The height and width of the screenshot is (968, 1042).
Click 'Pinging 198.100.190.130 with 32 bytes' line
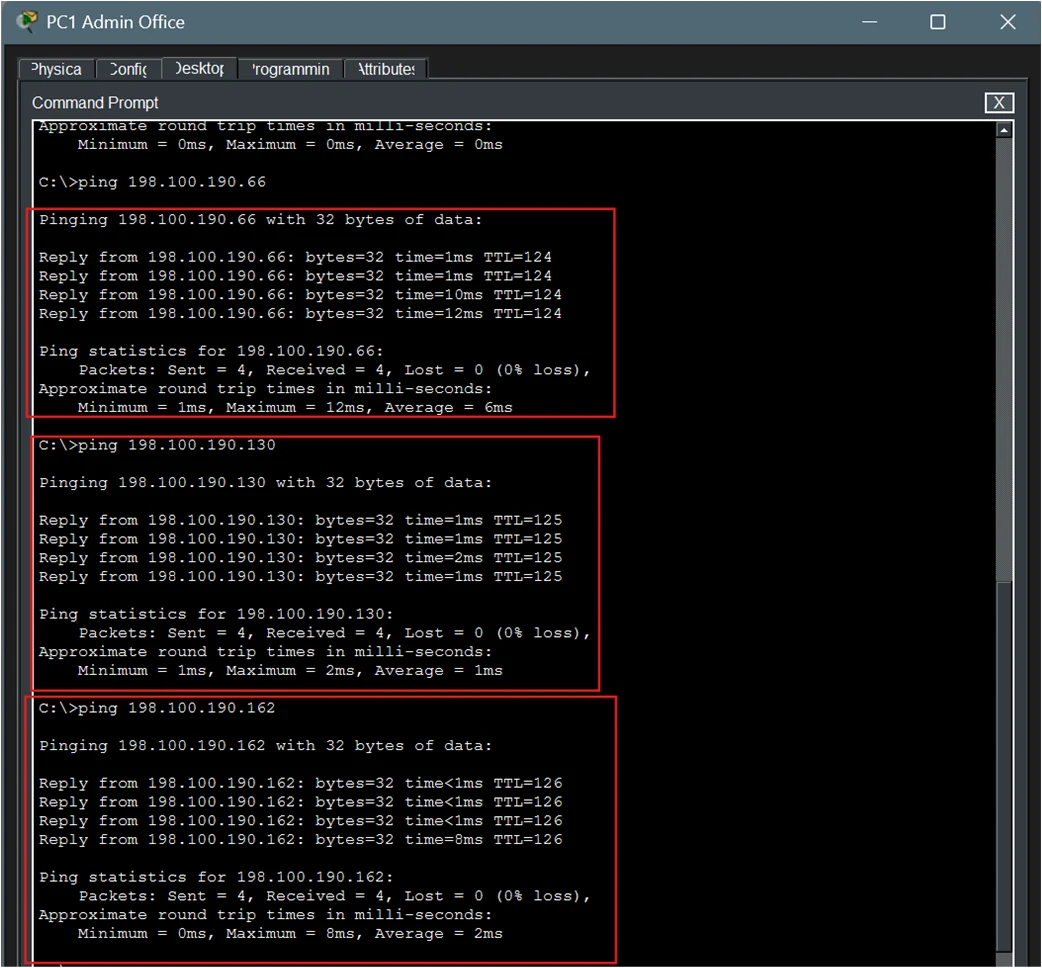click(265, 483)
